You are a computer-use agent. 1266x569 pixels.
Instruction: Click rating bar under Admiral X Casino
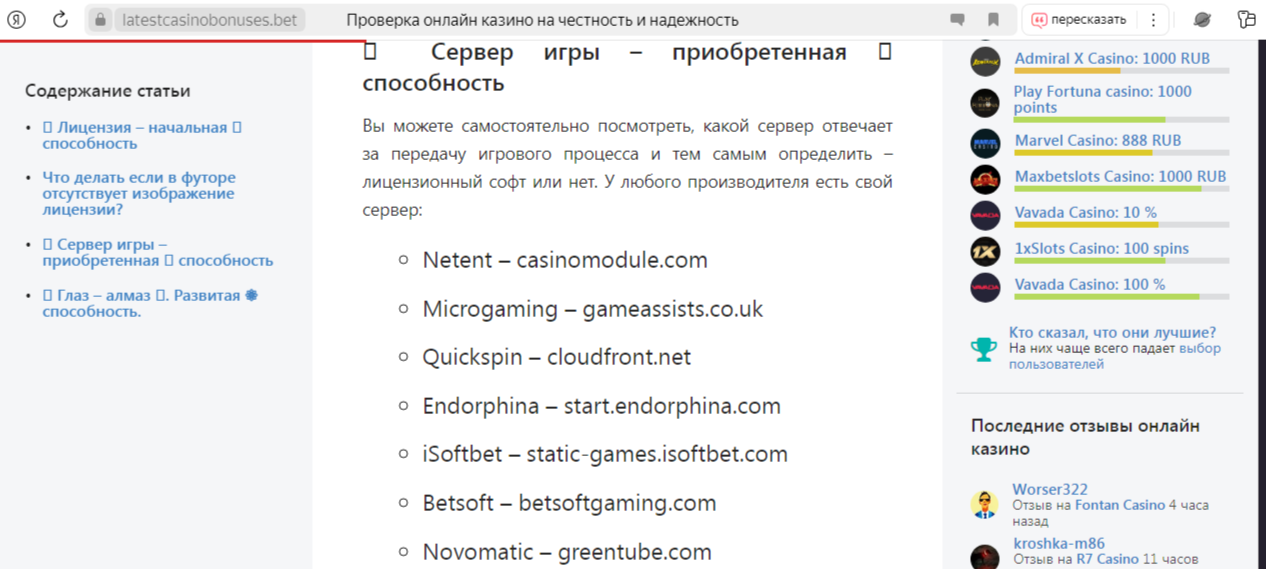point(1122,71)
